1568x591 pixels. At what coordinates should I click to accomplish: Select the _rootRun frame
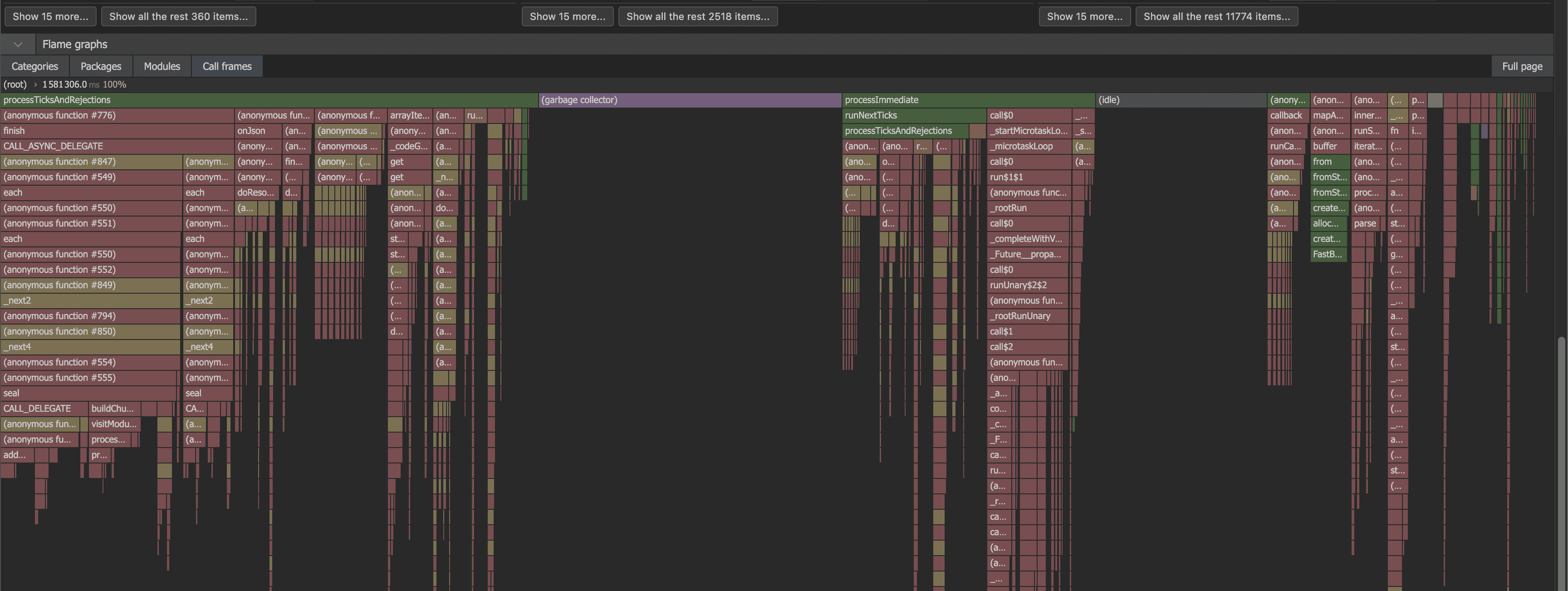pos(1029,208)
